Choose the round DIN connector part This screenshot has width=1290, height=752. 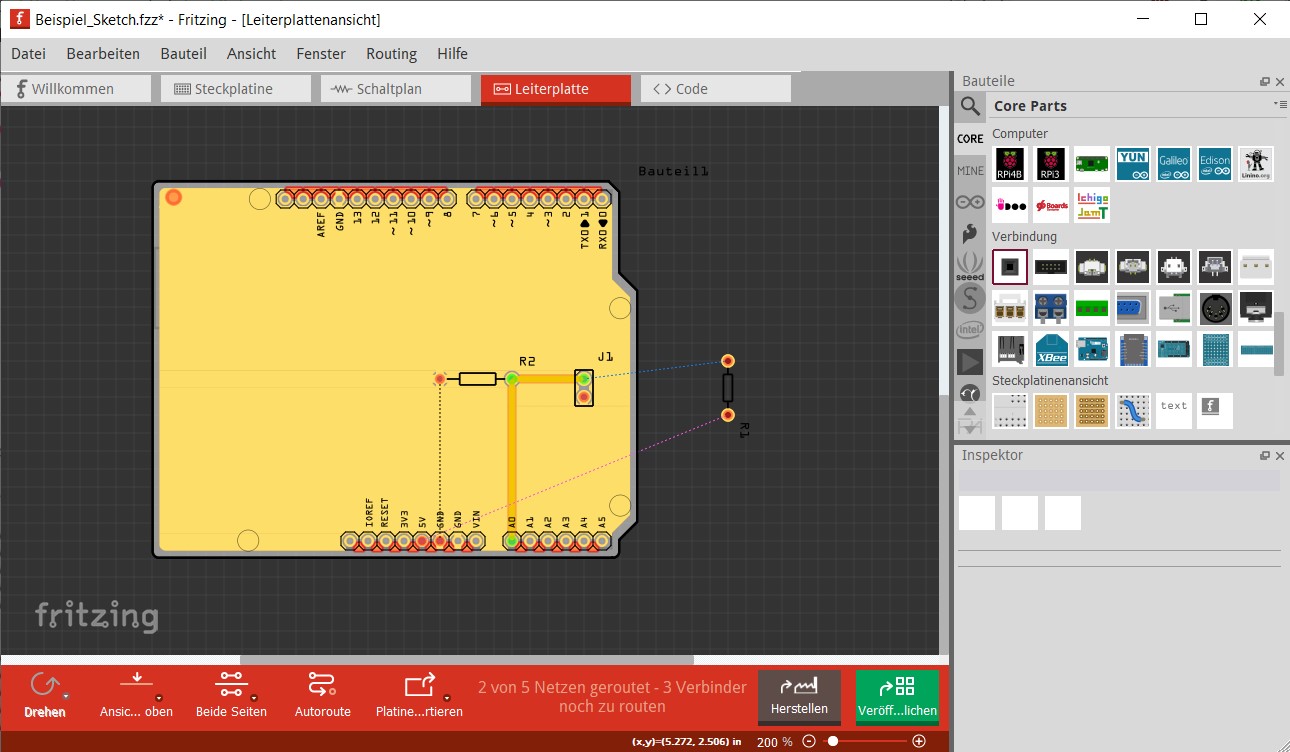[1215, 308]
